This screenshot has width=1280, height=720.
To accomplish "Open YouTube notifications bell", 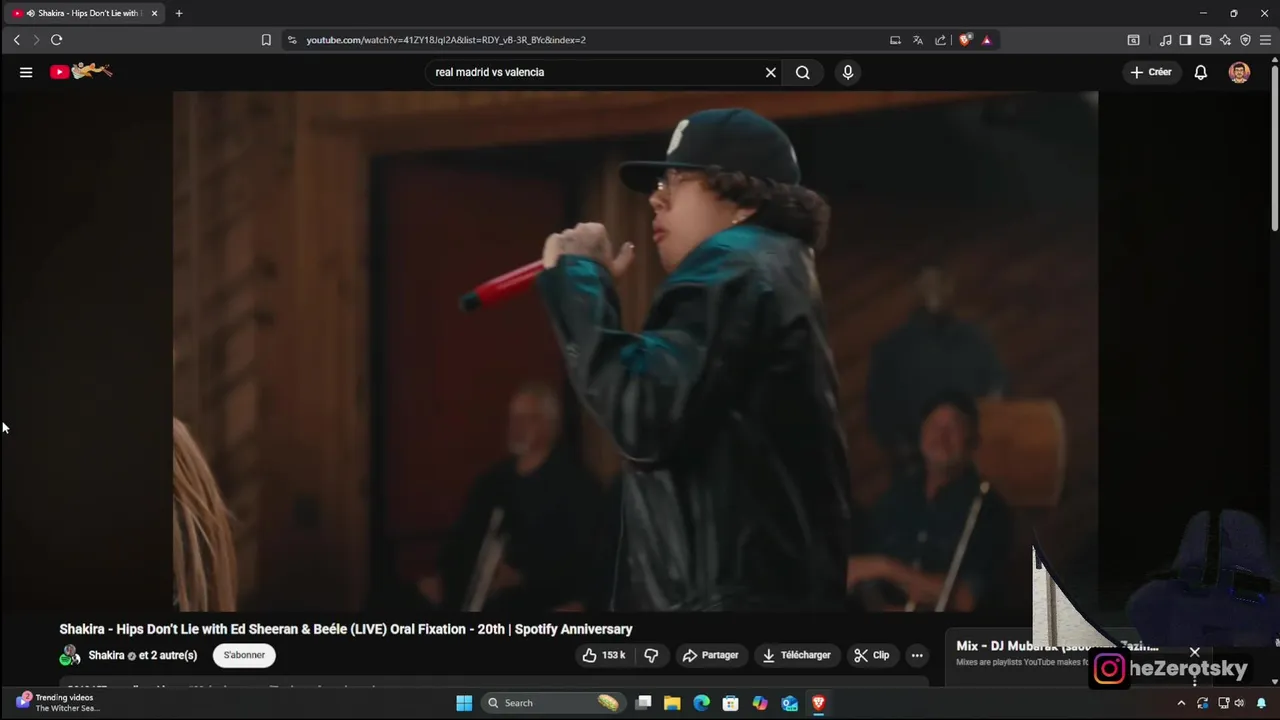I will pos(1200,72).
